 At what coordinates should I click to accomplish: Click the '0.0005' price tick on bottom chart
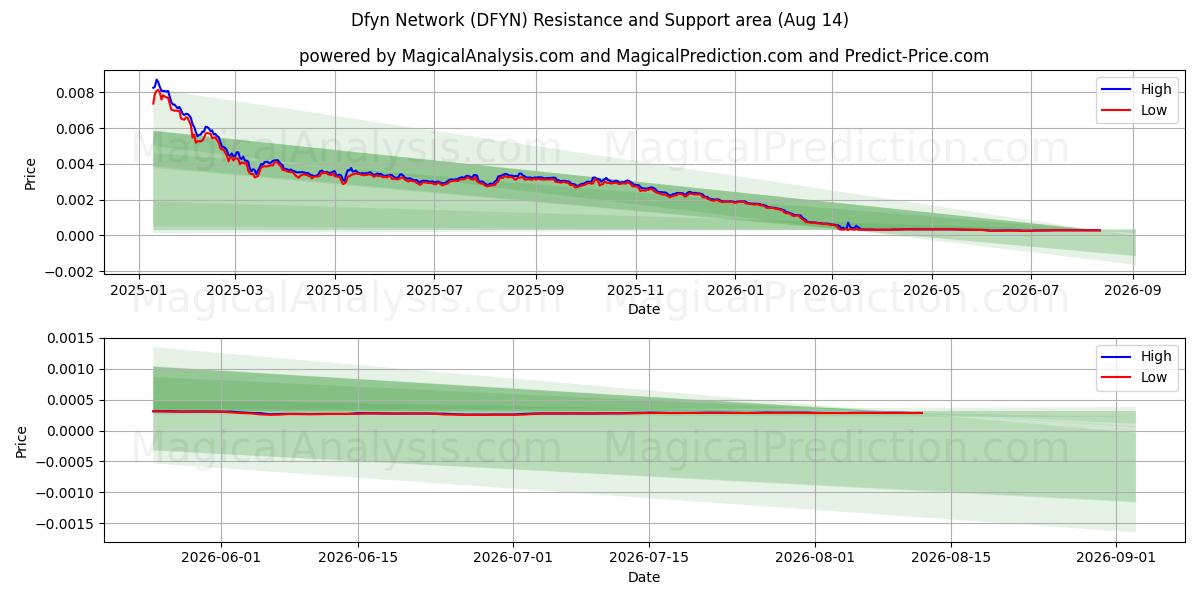tap(71, 401)
